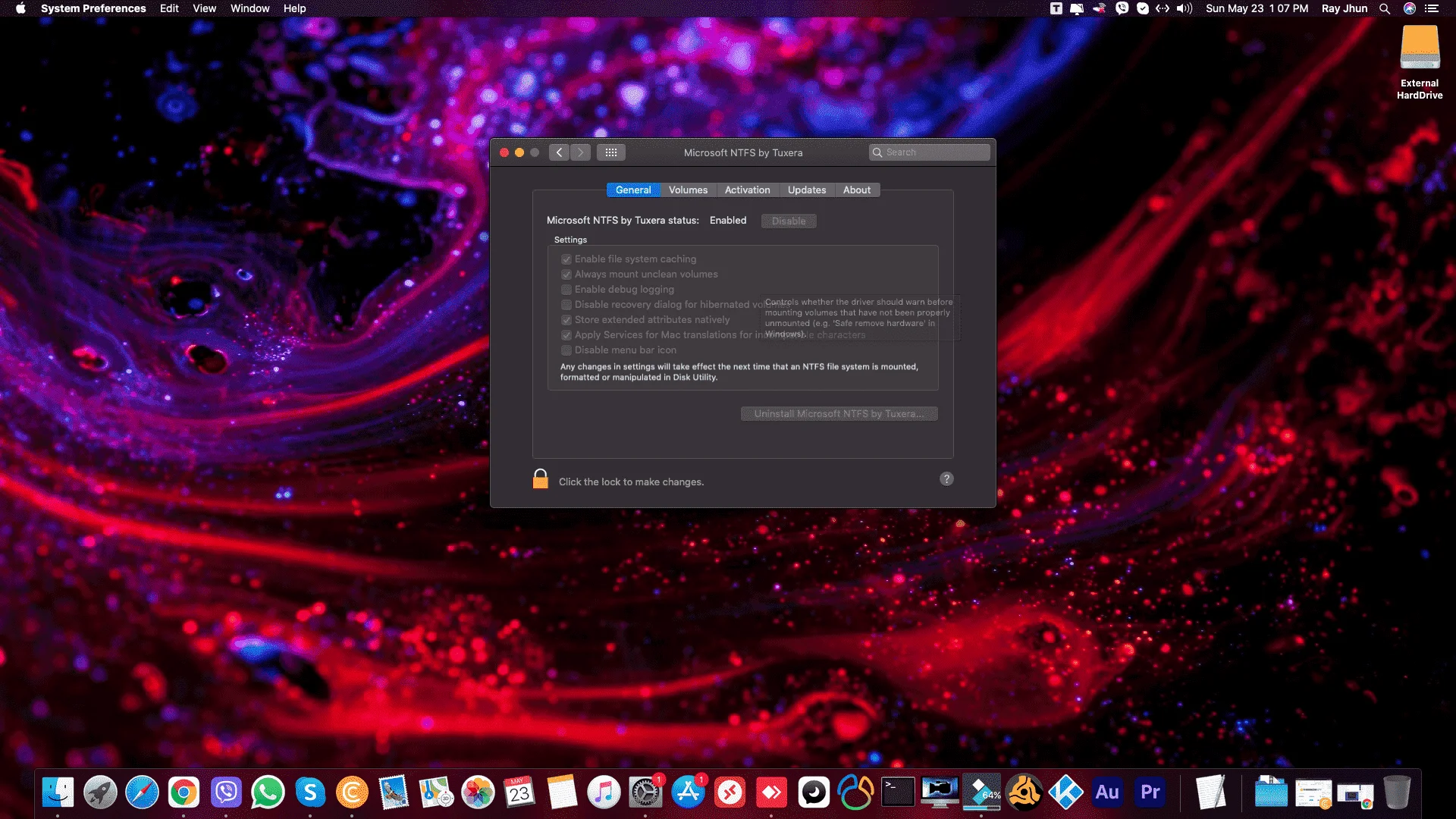The width and height of the screenshot is (1456, 819).
Task: Toggle Always mount unclean volumes checkbox
Action: [566, 275]
